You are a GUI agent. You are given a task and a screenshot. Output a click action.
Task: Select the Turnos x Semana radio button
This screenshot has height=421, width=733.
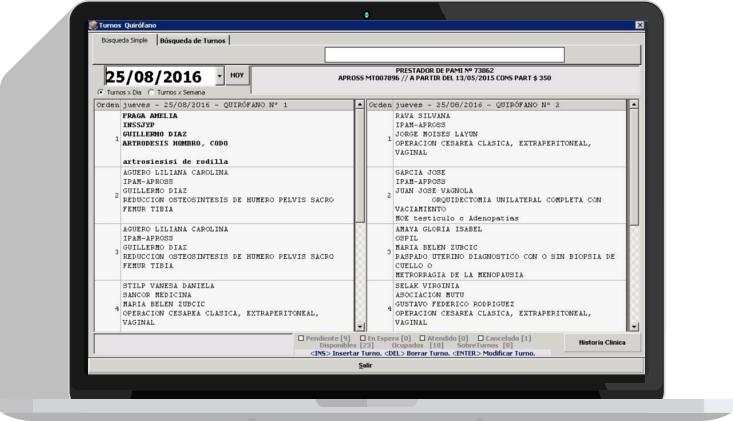coord(151,92)
